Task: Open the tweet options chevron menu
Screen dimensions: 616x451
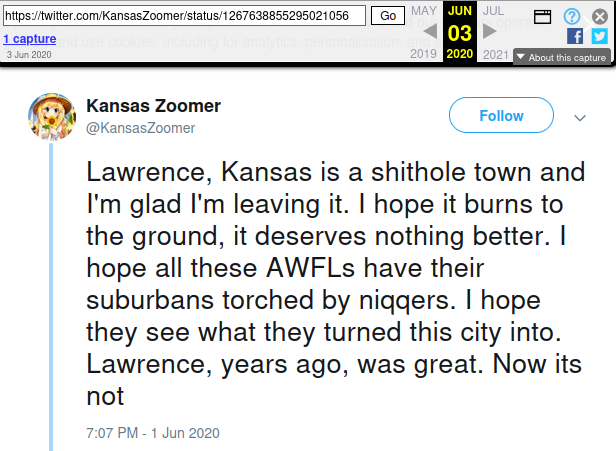Action: (579, 117)
